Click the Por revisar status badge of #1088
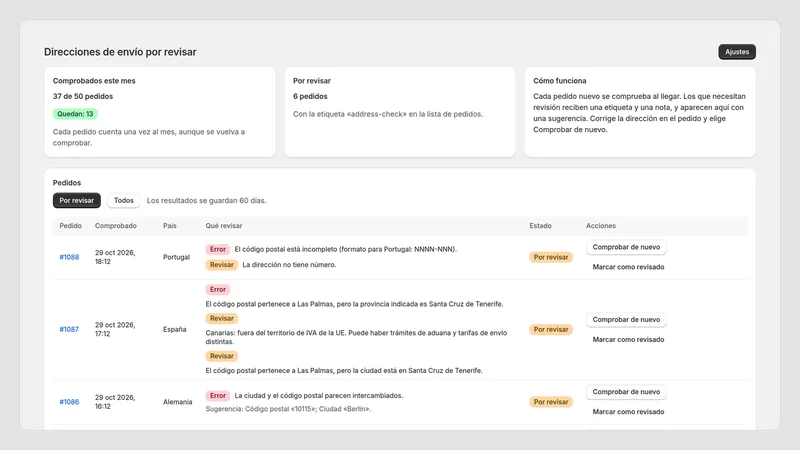Viewport: 800px width, 450px height. [551, 257]
